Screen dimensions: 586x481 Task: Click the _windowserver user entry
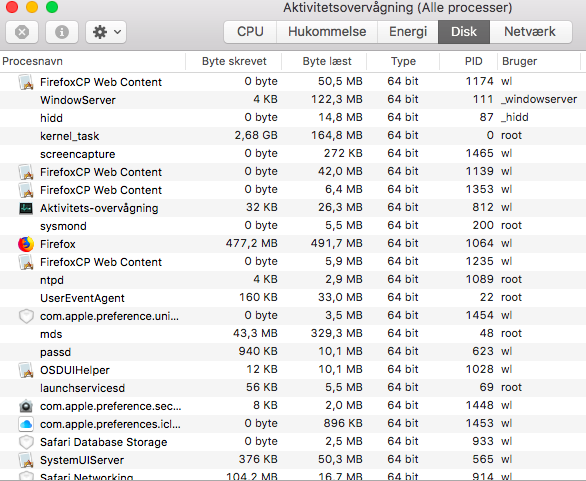(539, 99)
